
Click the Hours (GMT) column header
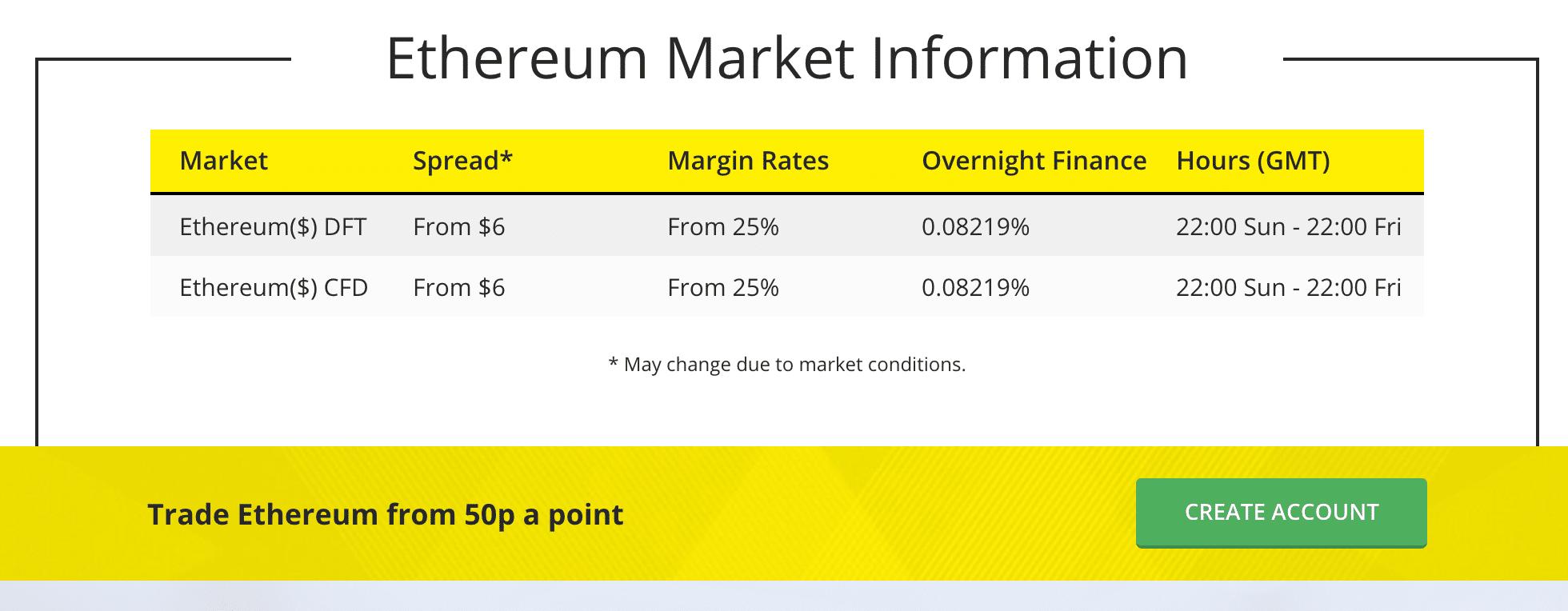(x=1253, y=161)
